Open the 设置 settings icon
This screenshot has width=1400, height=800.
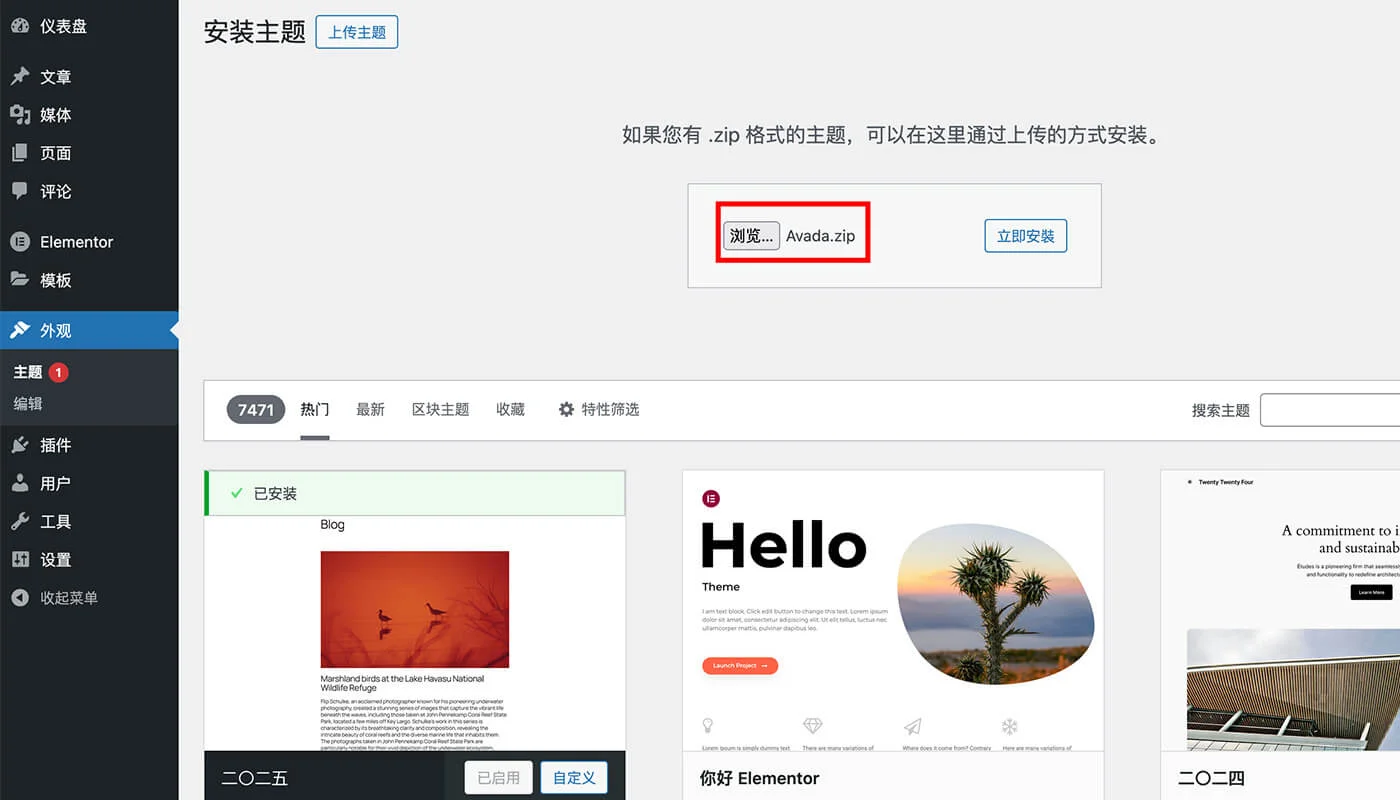(22, 559)
